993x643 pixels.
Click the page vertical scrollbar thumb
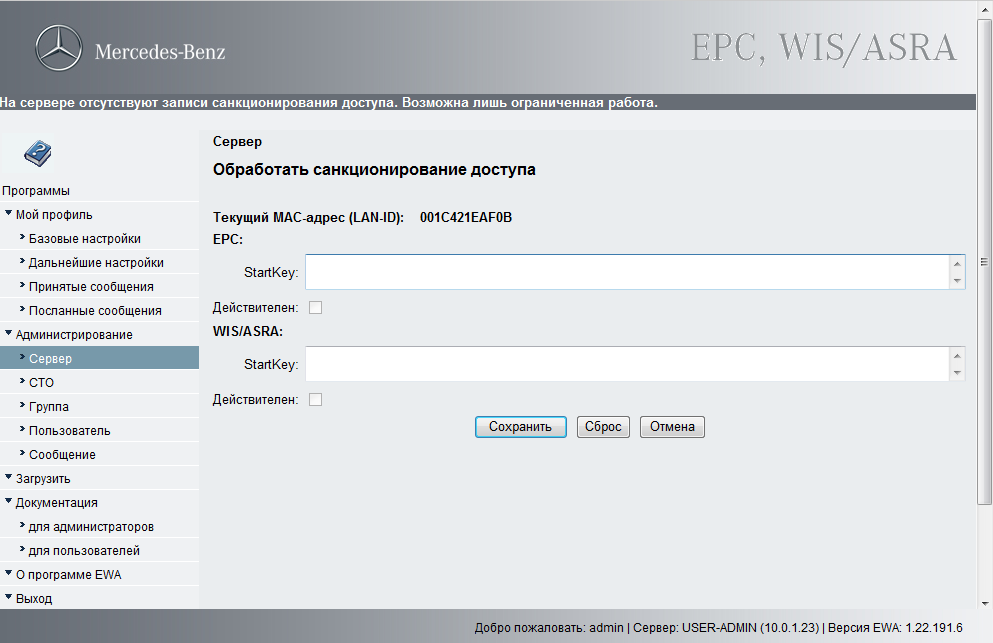coord(984,262)
